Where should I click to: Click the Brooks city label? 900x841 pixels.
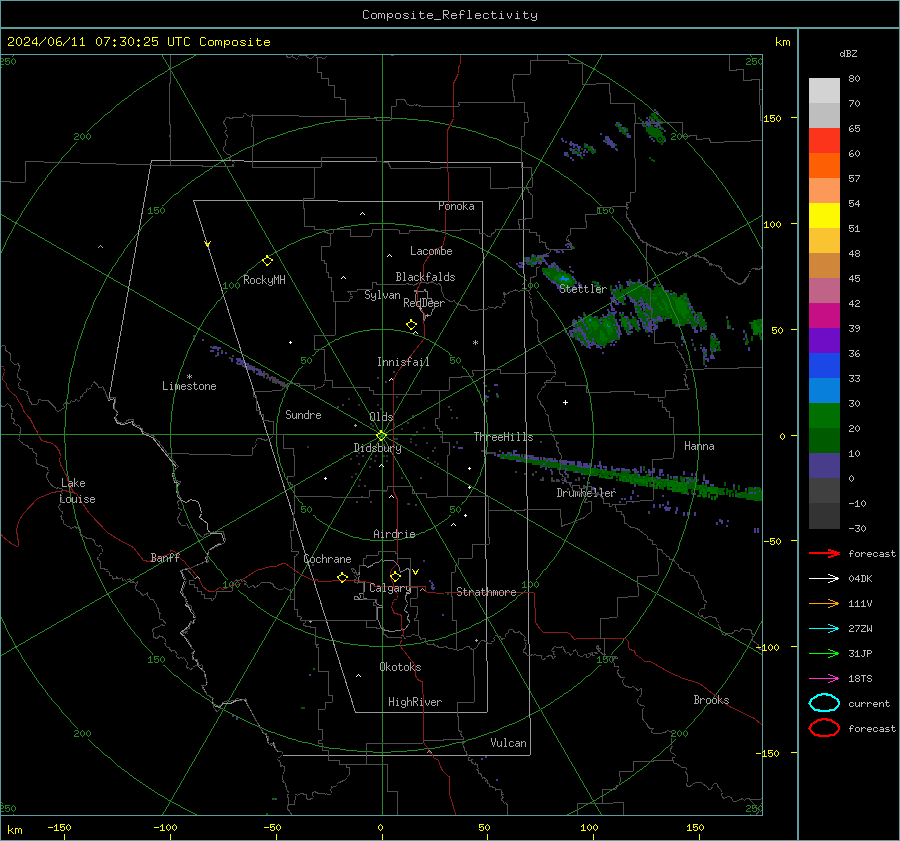pyautogui.click(x=711, y=700)
